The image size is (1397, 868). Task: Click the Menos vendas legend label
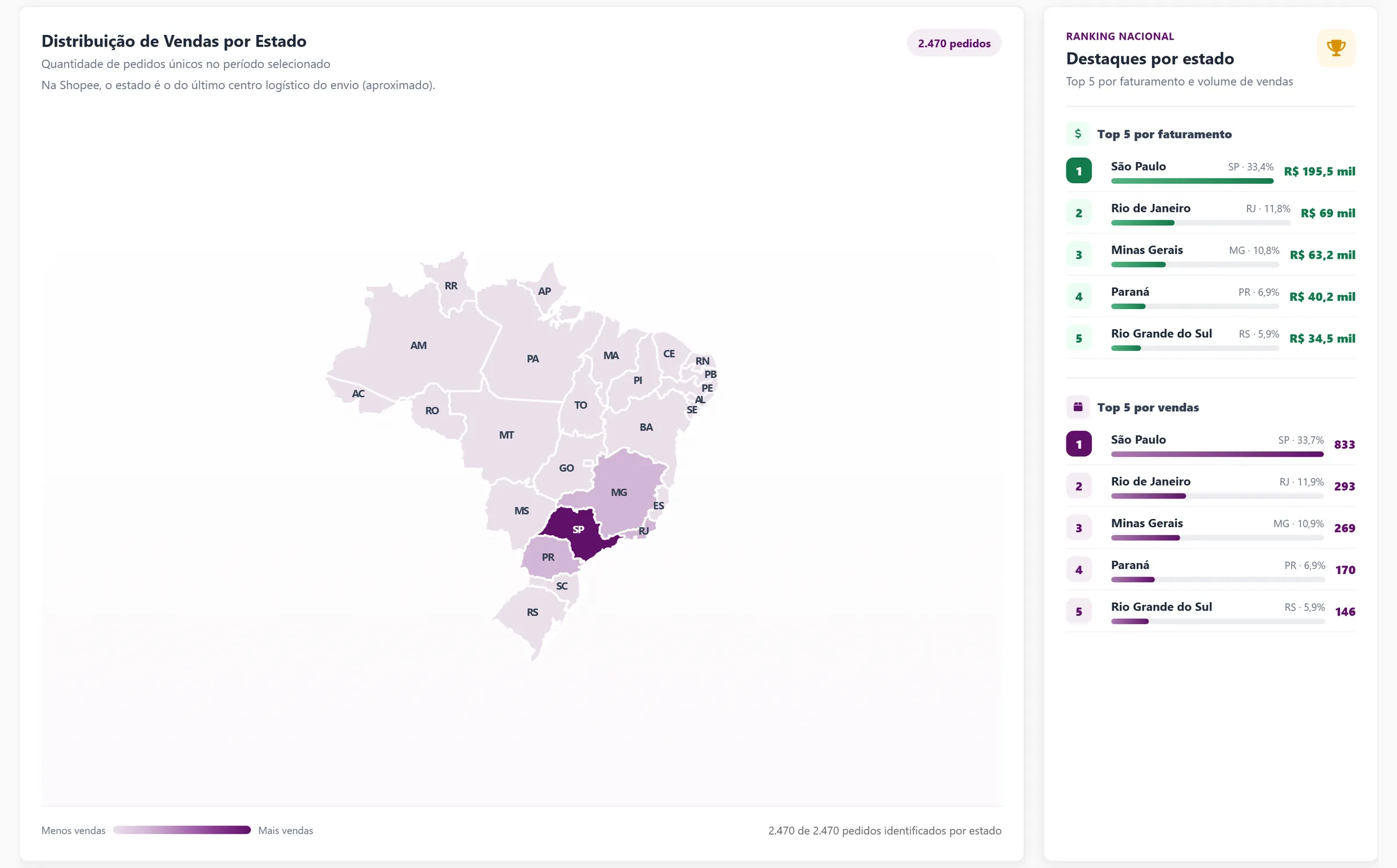click(x=73, y=830)
